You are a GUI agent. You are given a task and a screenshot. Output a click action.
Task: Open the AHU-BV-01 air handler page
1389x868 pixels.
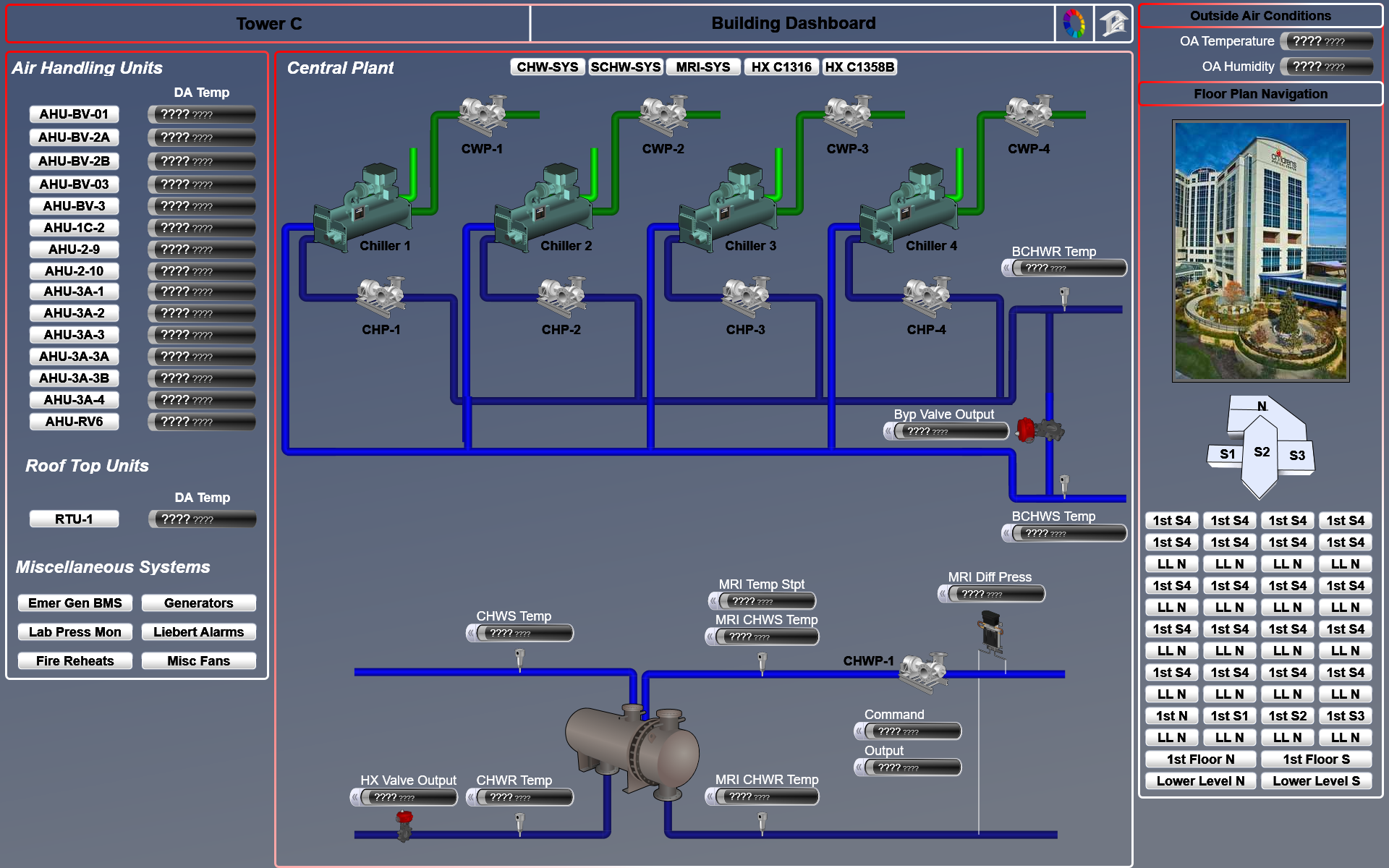(74, 114)
